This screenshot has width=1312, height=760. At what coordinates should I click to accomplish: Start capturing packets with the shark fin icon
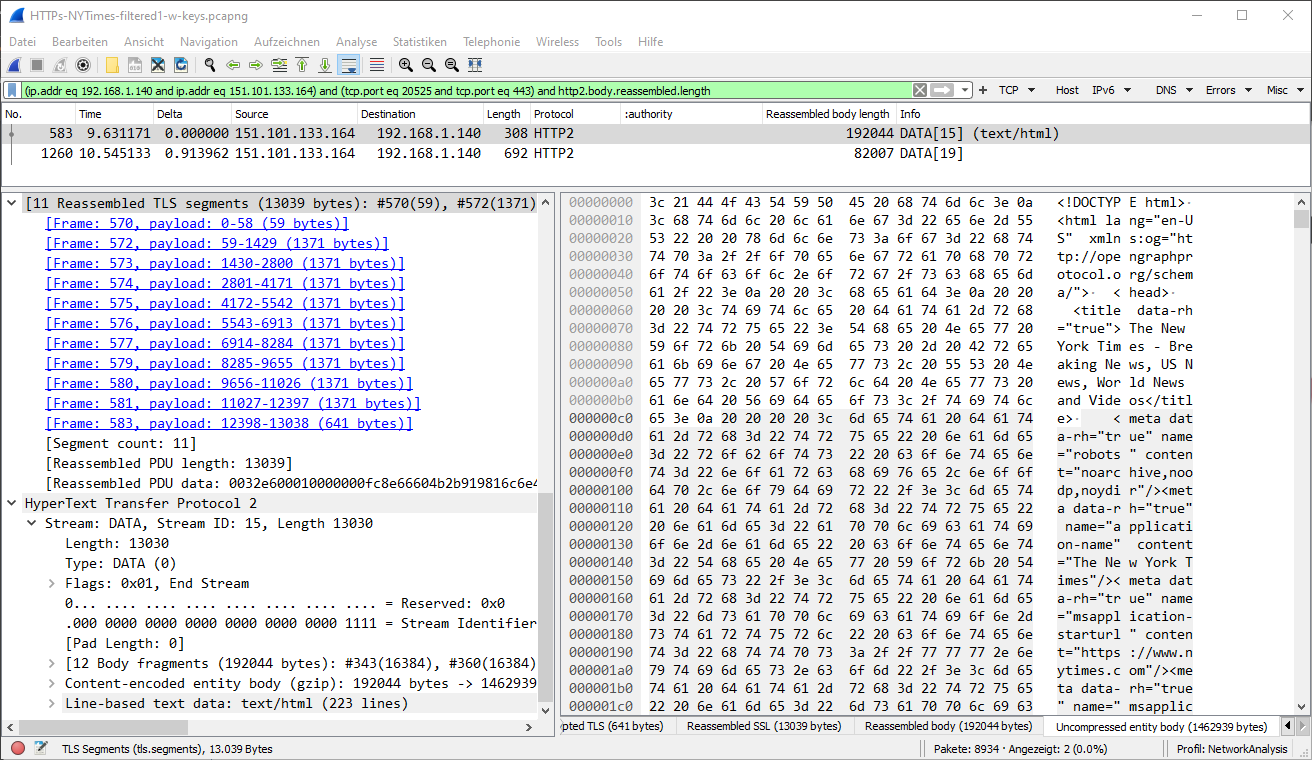point(14,65)
